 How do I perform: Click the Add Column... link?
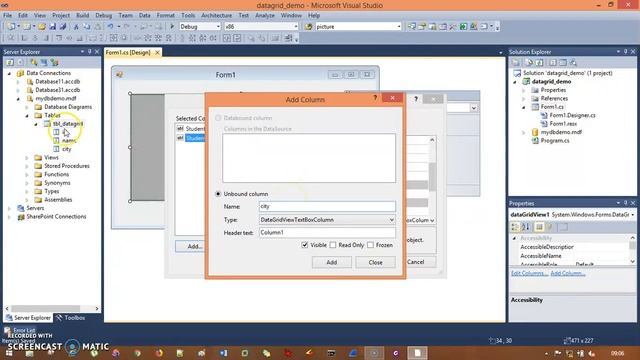coord(568,273)
